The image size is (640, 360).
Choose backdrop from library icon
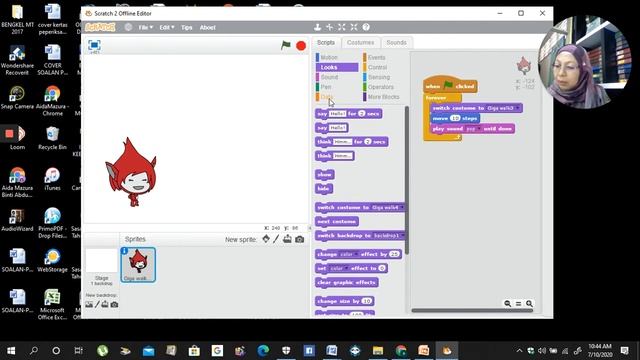[x=89, y=304]
